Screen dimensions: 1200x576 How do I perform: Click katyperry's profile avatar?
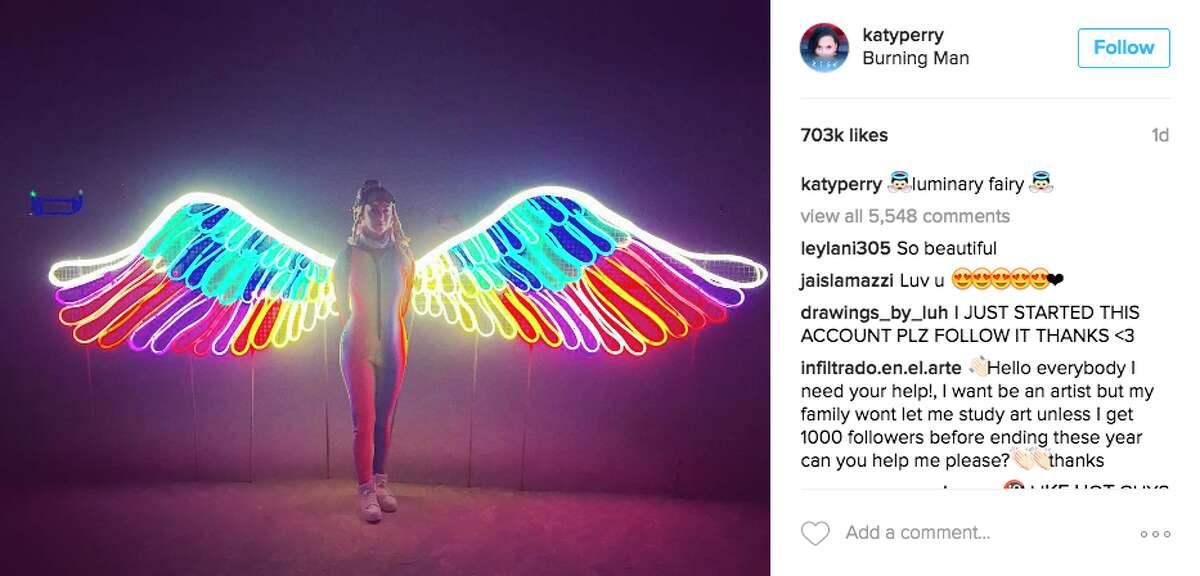825,47
